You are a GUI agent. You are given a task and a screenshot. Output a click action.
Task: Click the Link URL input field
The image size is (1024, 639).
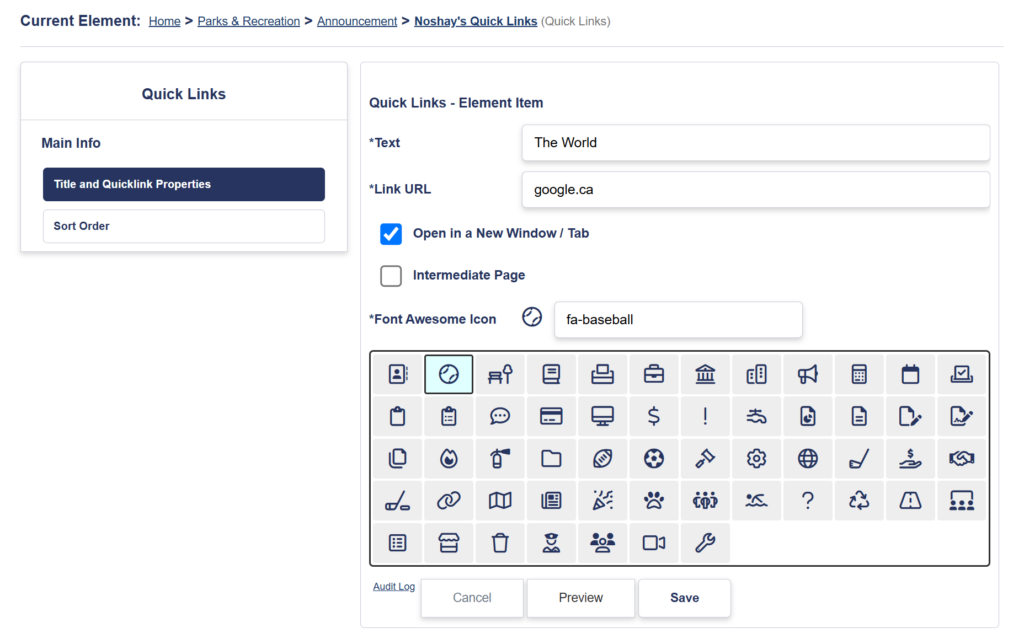coord(755,189)
